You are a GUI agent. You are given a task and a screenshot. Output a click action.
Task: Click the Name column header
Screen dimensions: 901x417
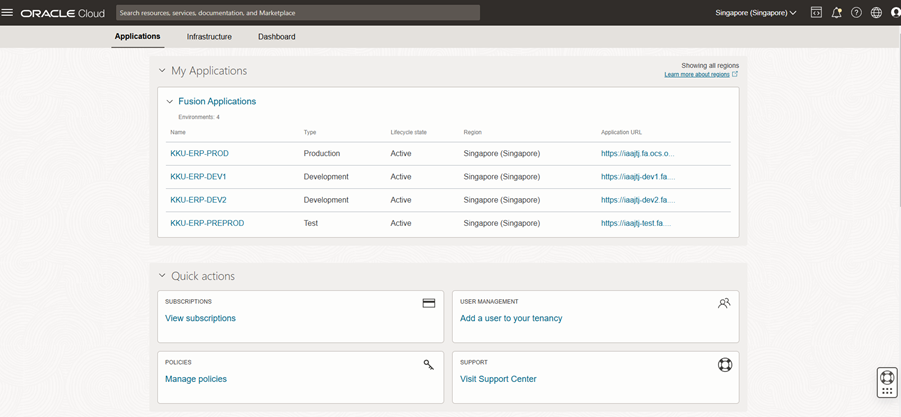[x=178, y=132]
